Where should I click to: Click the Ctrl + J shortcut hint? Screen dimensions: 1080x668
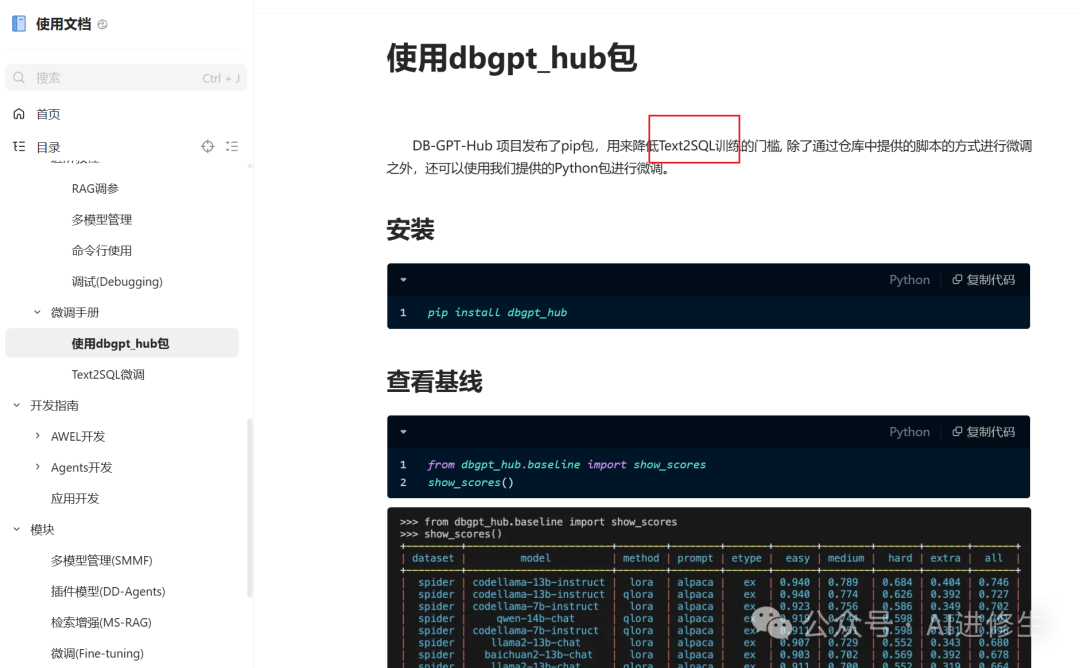point(221,79)
